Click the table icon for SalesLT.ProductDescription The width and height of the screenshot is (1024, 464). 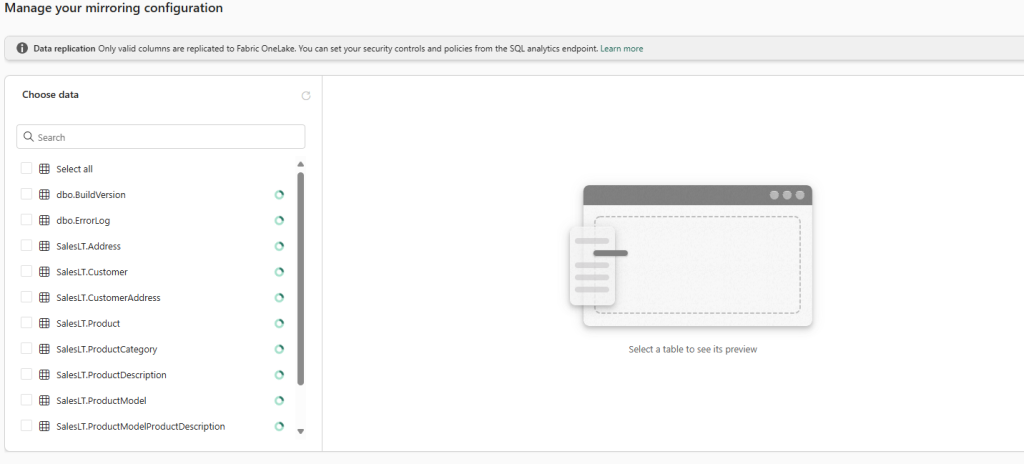(x=44, y=374)
